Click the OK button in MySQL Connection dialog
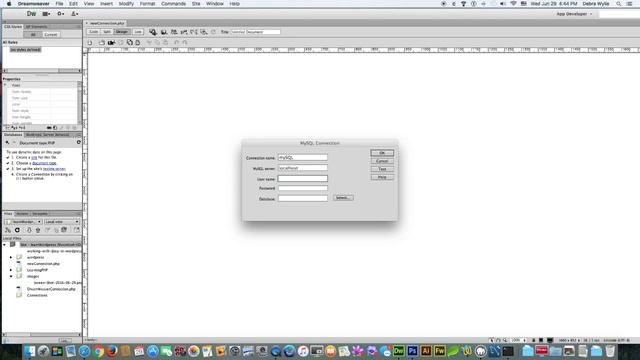The height and width of the screenshot is (360, 640). (382, 153)
